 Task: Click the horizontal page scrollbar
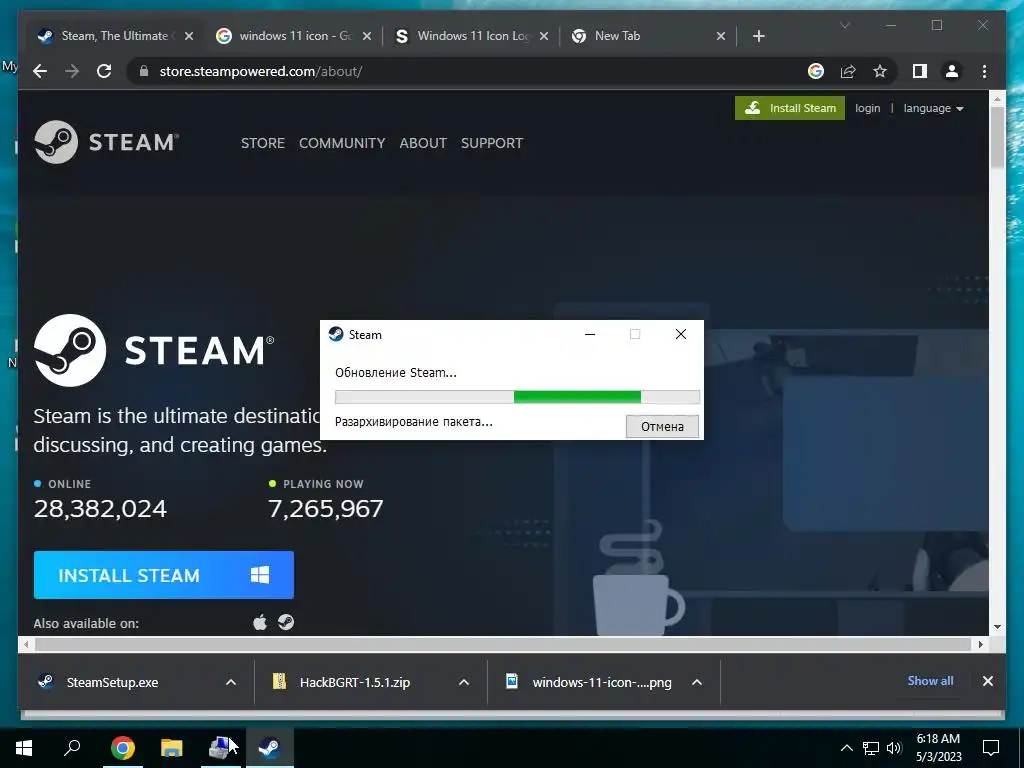pyautogui.click(x=505, y=644)
